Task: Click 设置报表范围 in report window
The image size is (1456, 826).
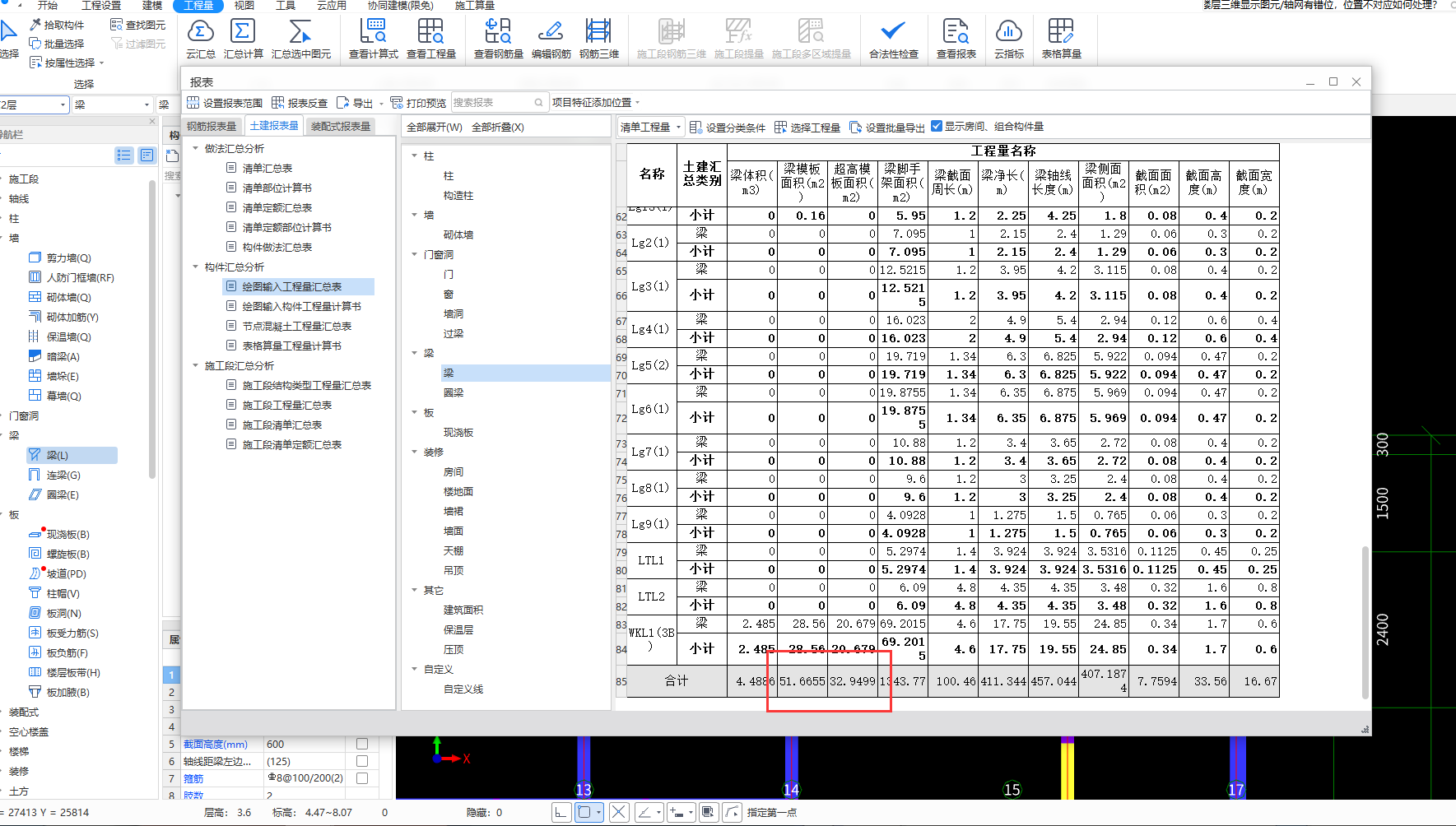Action: pos(225,103)
